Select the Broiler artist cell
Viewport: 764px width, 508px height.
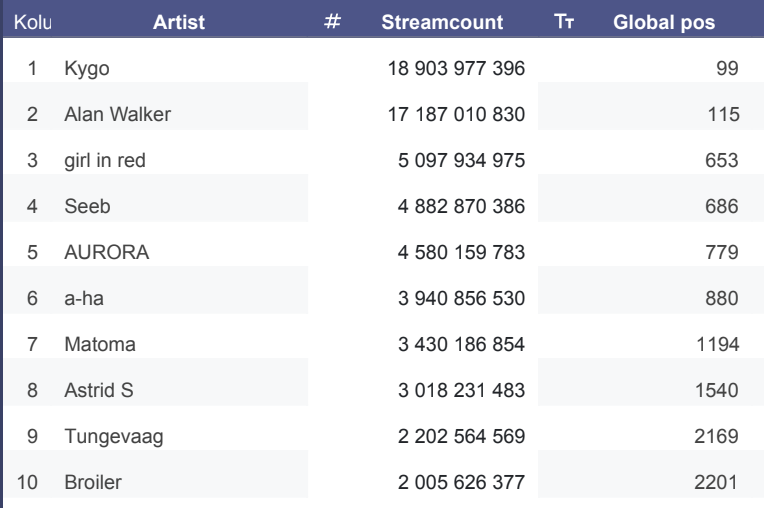93,483
